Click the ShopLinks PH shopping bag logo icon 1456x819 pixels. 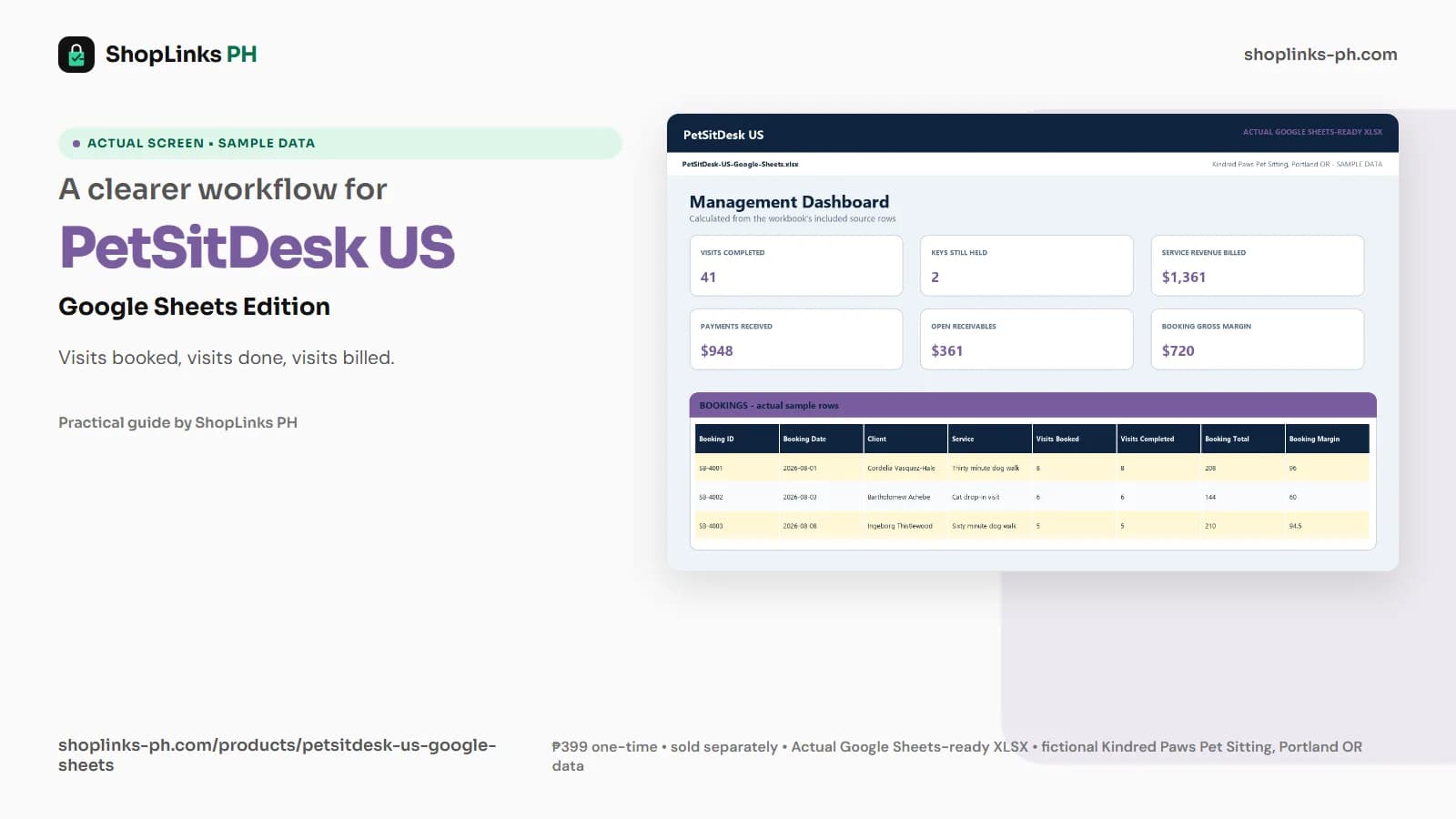pos(76,55)
